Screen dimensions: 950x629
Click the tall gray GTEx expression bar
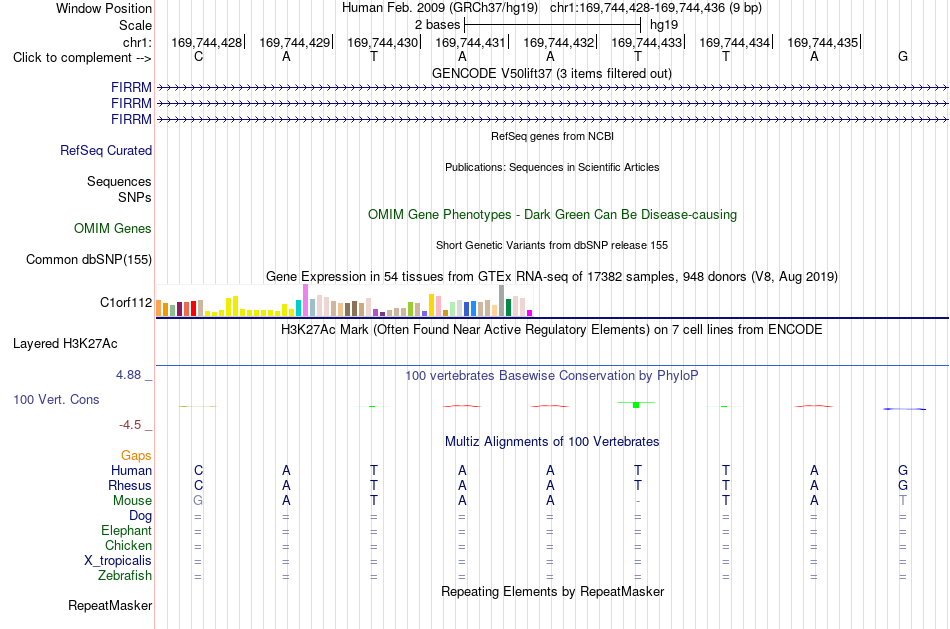502,301
